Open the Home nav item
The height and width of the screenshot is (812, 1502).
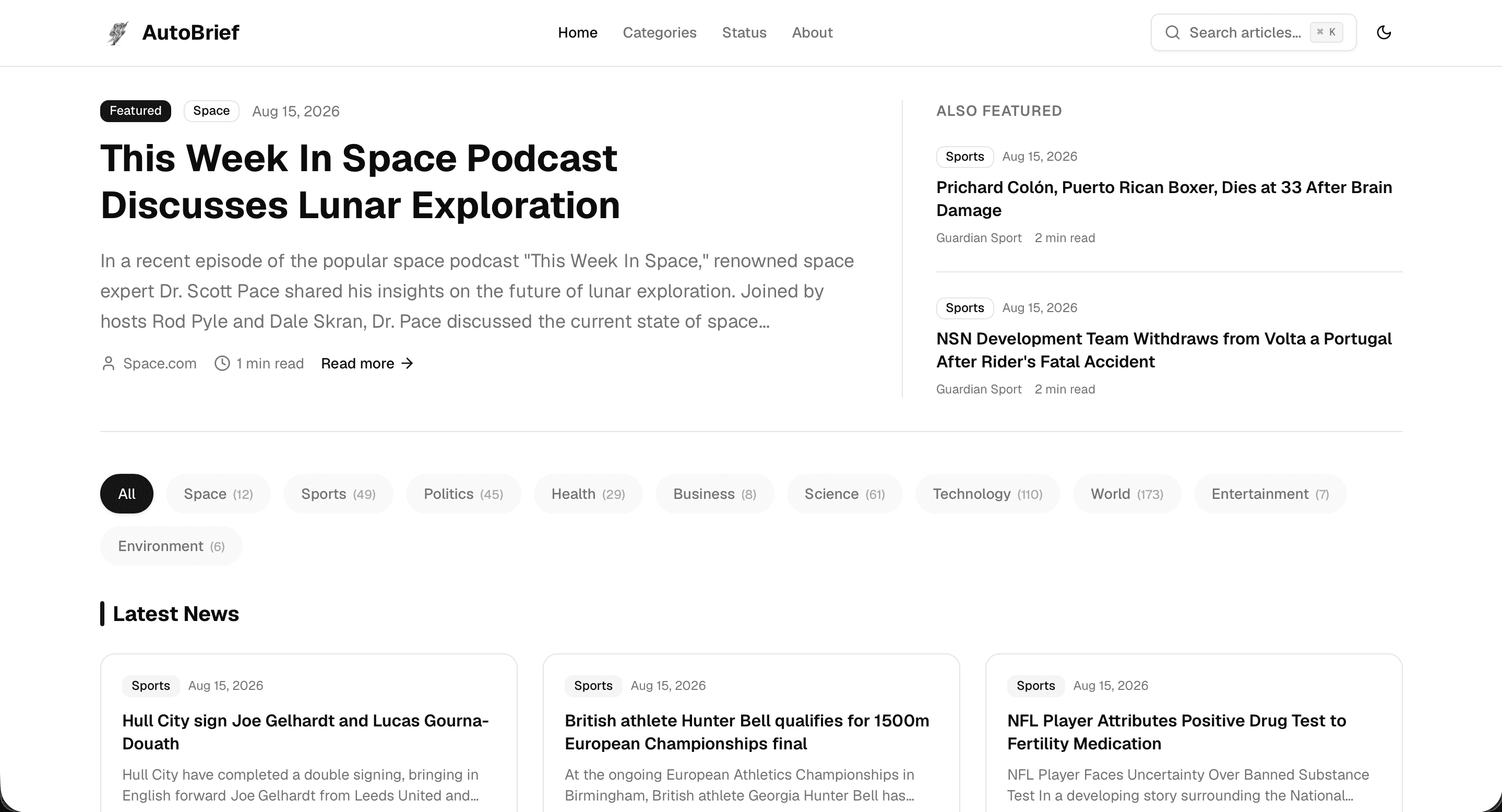tap(577, 33)
